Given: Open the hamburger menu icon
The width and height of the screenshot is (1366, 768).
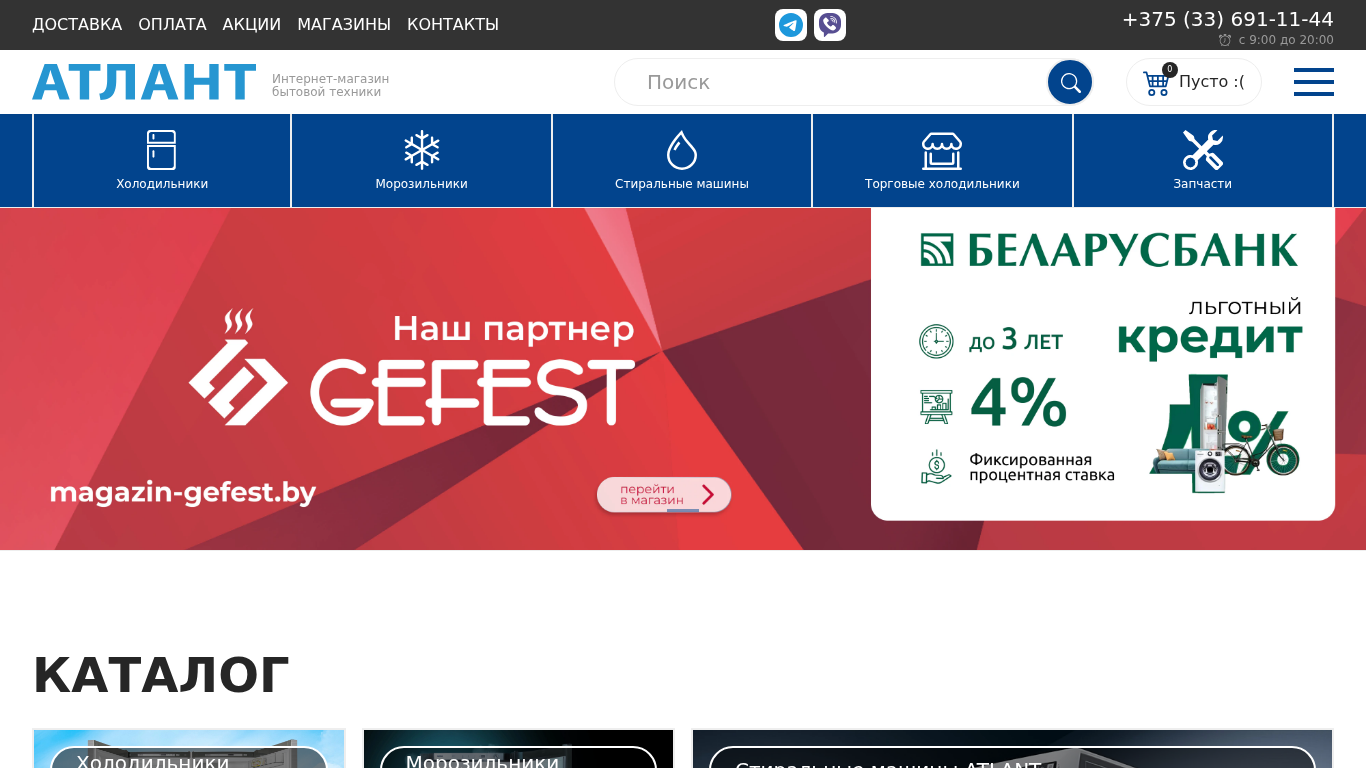Looking at the screenshot, I should (x=1314, y=82).
